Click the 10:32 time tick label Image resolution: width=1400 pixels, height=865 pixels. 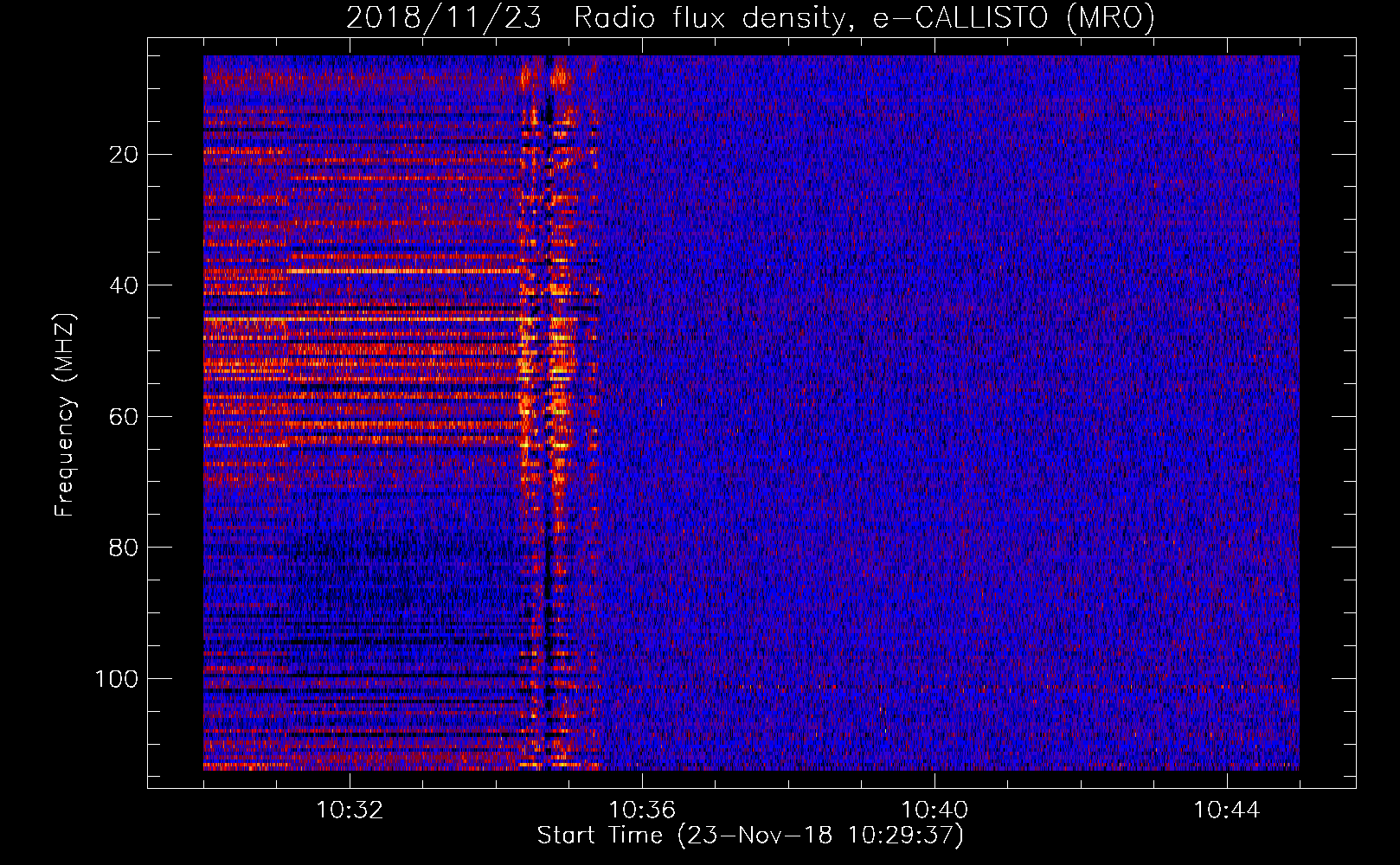coord(350,811)
